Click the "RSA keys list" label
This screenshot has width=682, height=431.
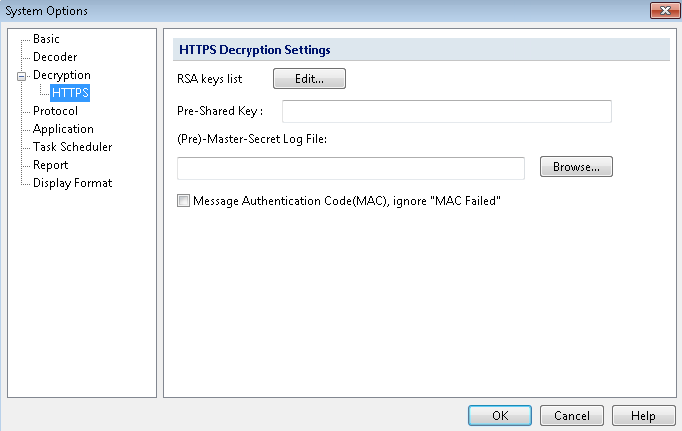pyautogui.click(x=209, y=79)
